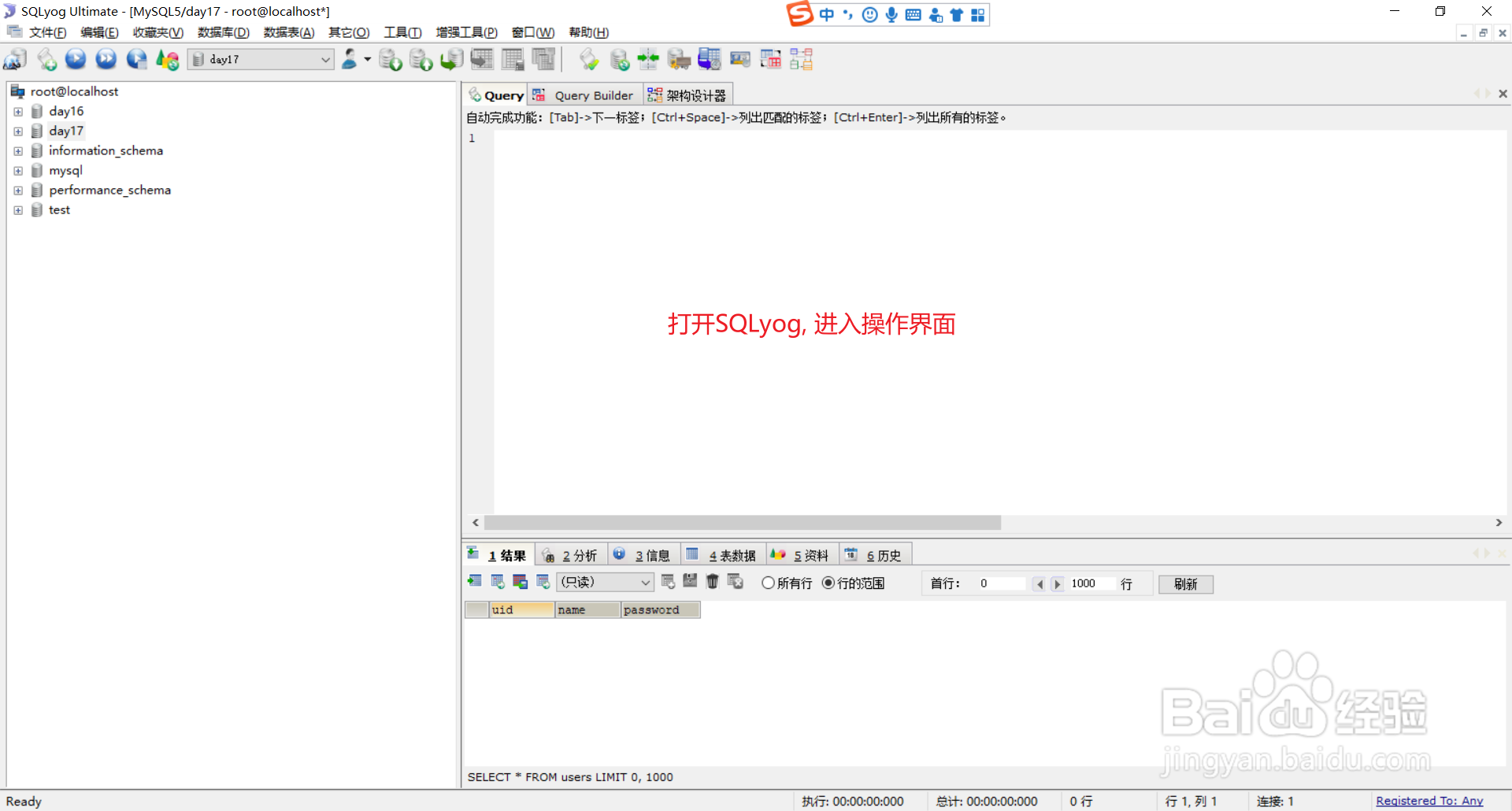Select the performance_schema database
Screen dimensions: 1512x811
pyautogui.click(x=109, y=190)
